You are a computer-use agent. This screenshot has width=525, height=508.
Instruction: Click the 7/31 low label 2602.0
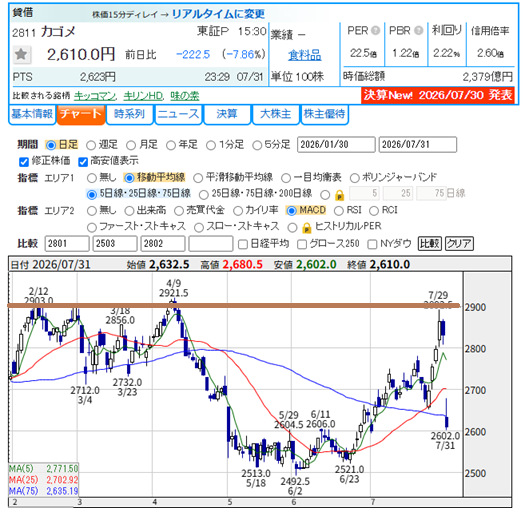tap(445, 436)
